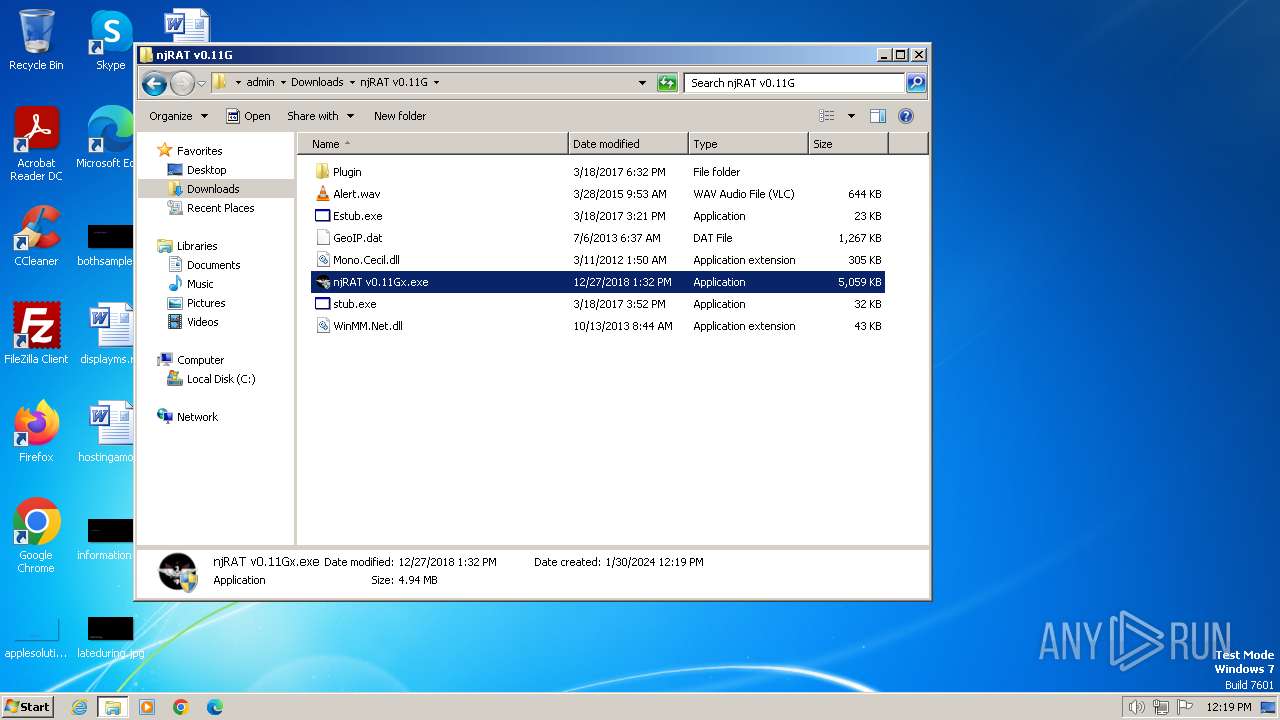Select the Acrobat Reader DC desktop icon
1280x720 pixels.
tap(36, 145)
